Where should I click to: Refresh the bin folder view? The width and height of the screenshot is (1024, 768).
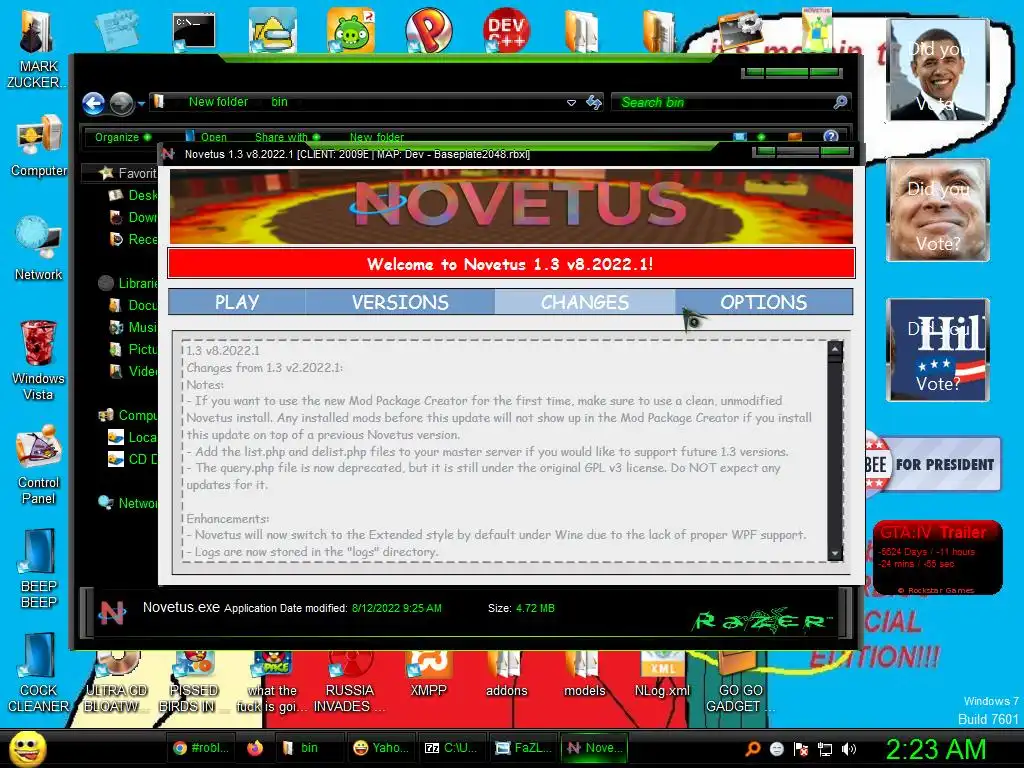[x=594, y=103]
